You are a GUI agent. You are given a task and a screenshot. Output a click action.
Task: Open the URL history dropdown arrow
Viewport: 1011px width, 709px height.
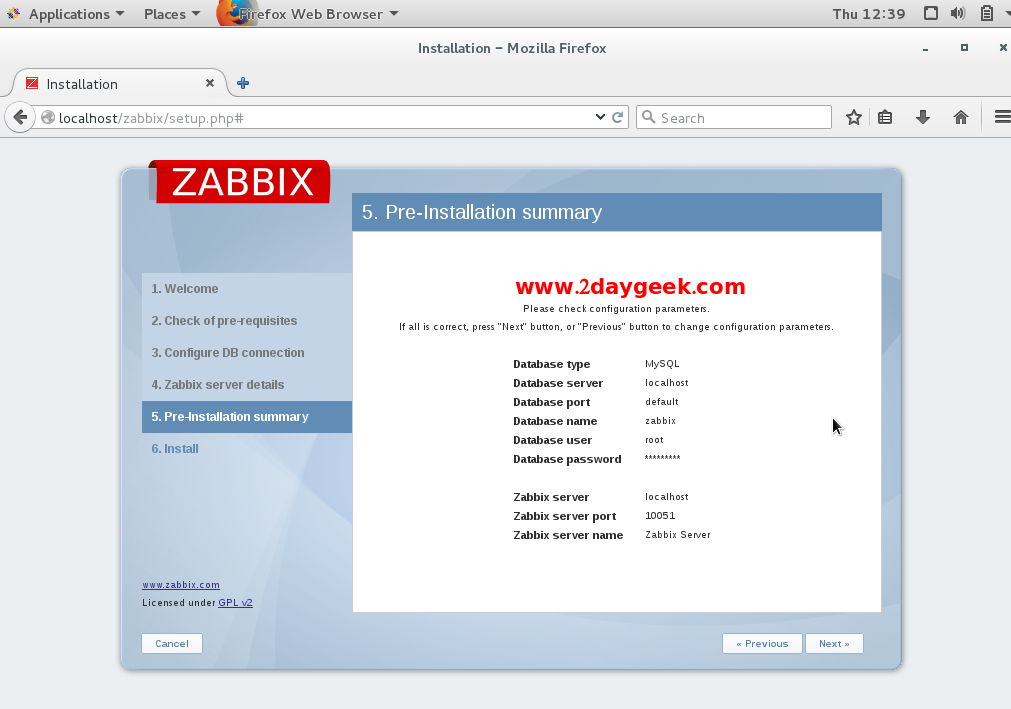pyautogui.click(x=600, y=117)
